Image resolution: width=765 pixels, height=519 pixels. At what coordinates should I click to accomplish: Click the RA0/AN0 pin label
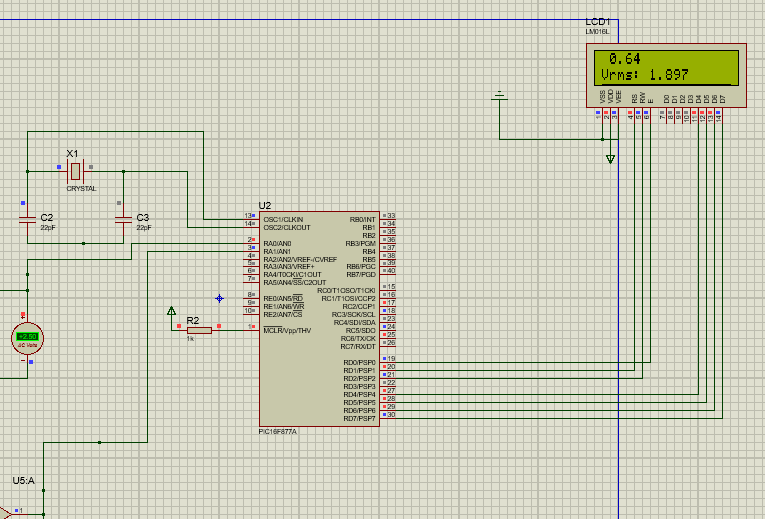click(x=277, y=243)
